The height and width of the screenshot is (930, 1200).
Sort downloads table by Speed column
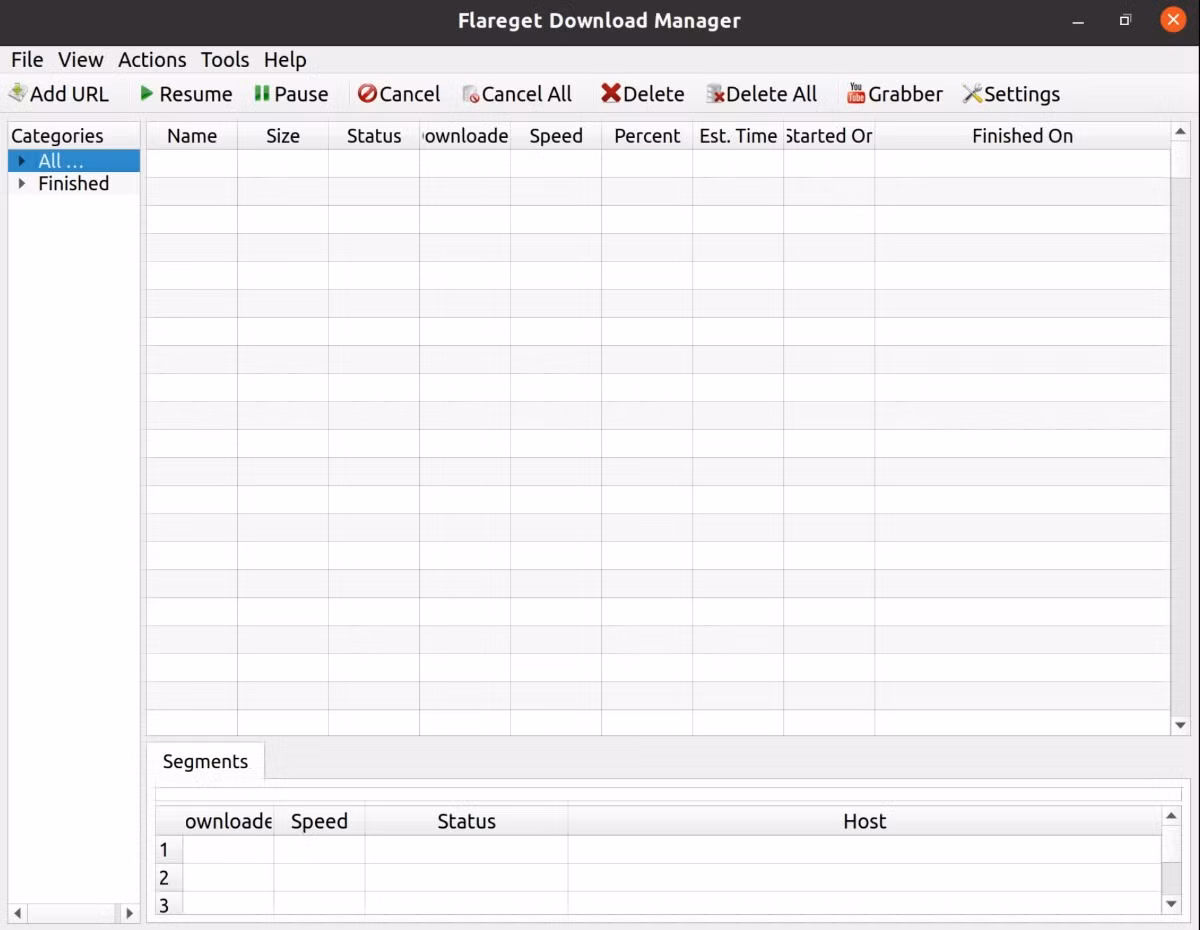point(556,136)
